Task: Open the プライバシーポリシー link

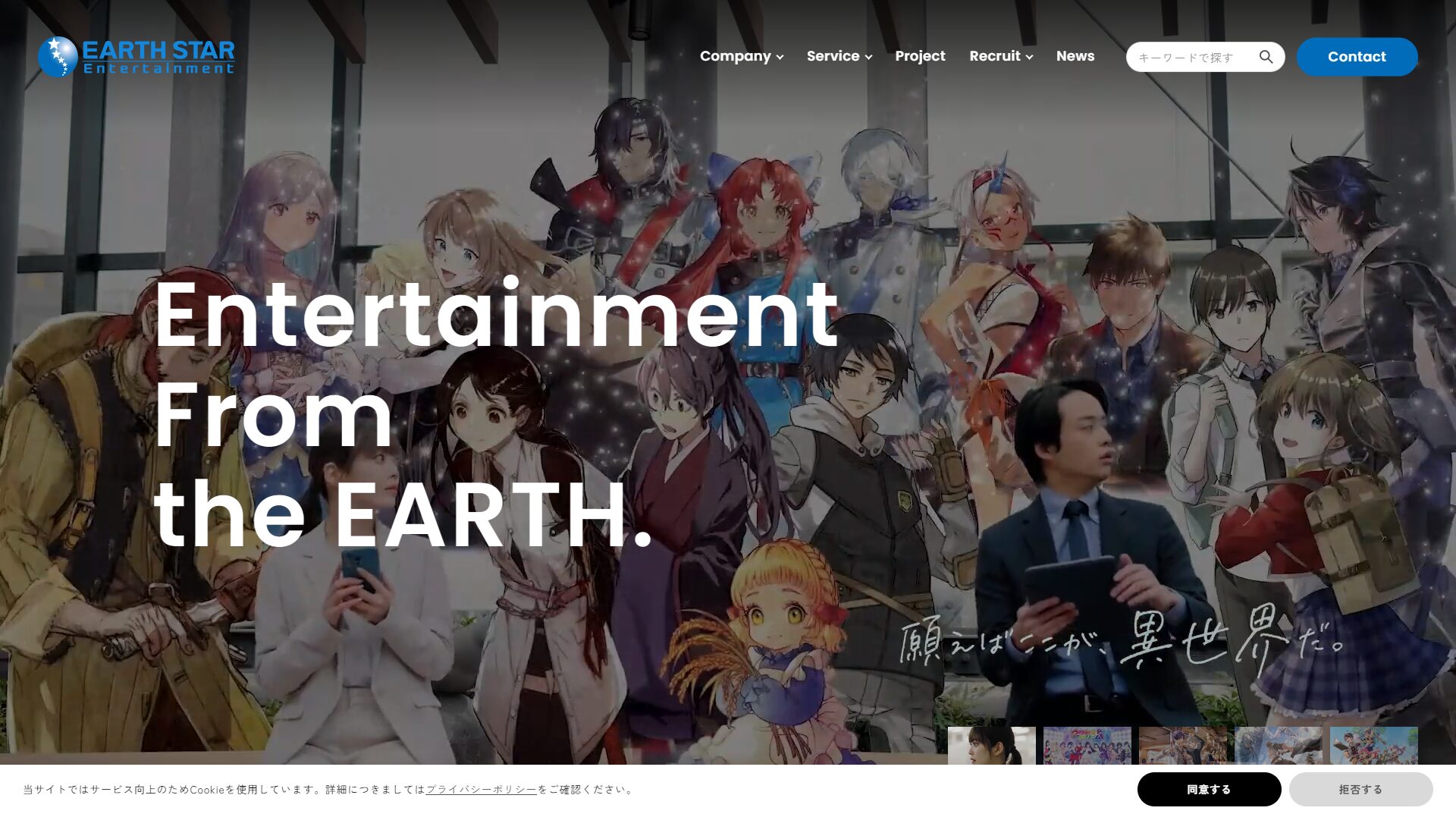Action: (481, 789)
